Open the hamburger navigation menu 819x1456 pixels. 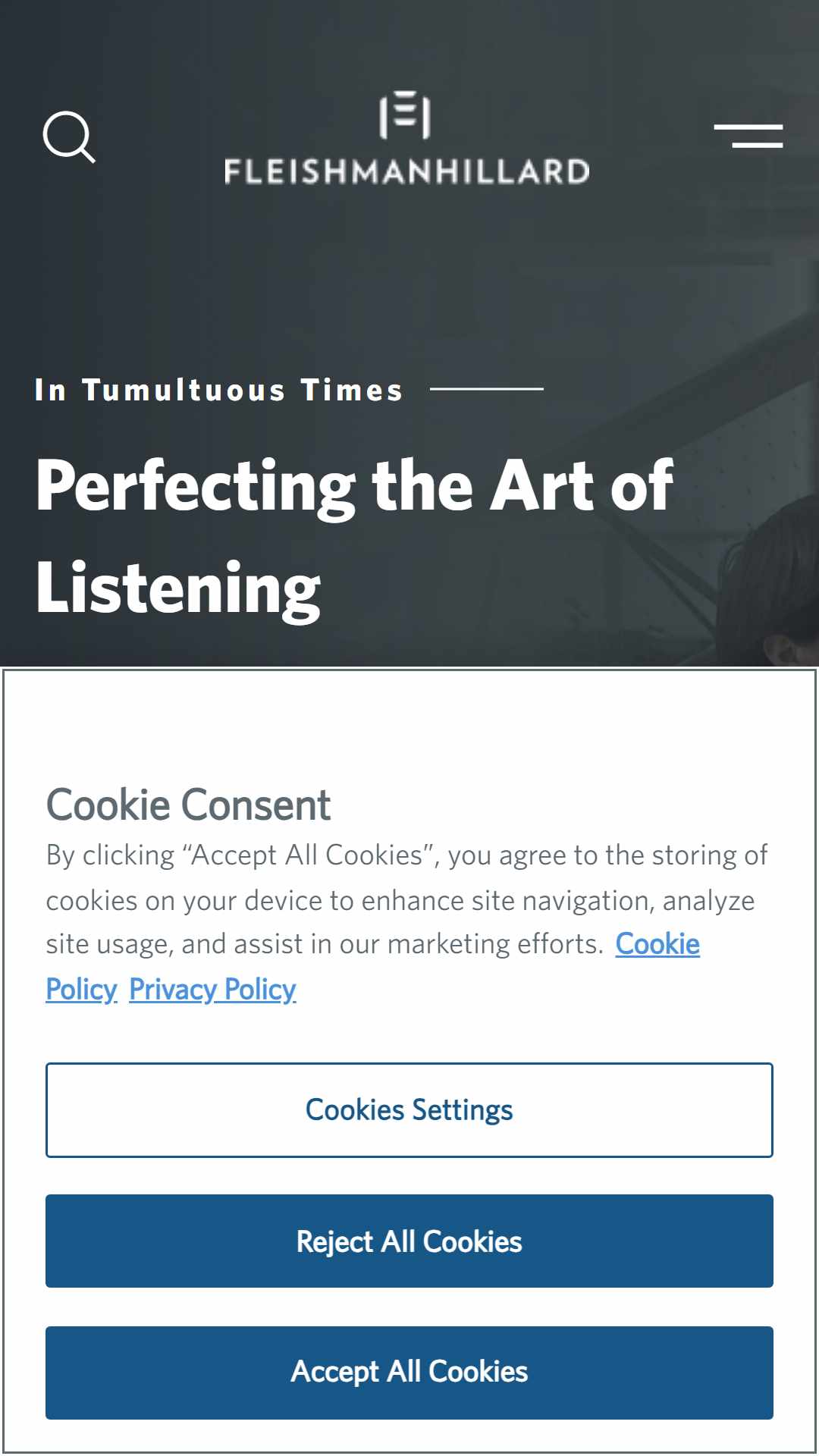pyautogui.click(x=748, y=136)
